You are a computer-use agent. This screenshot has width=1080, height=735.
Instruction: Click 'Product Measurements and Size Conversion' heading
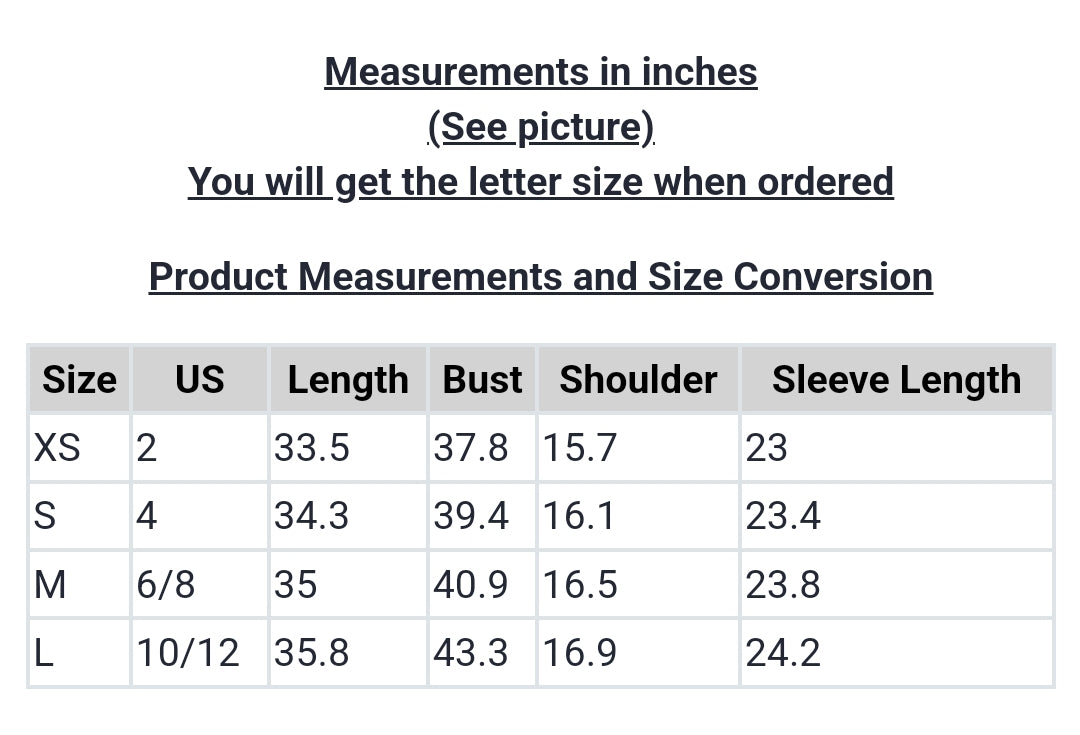tap(540, 276)
